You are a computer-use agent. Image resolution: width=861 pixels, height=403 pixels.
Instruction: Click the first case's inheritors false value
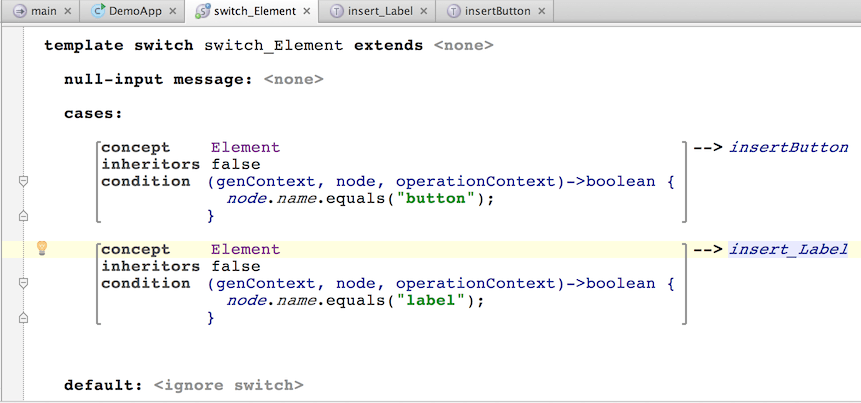click(x=235, y=164)
